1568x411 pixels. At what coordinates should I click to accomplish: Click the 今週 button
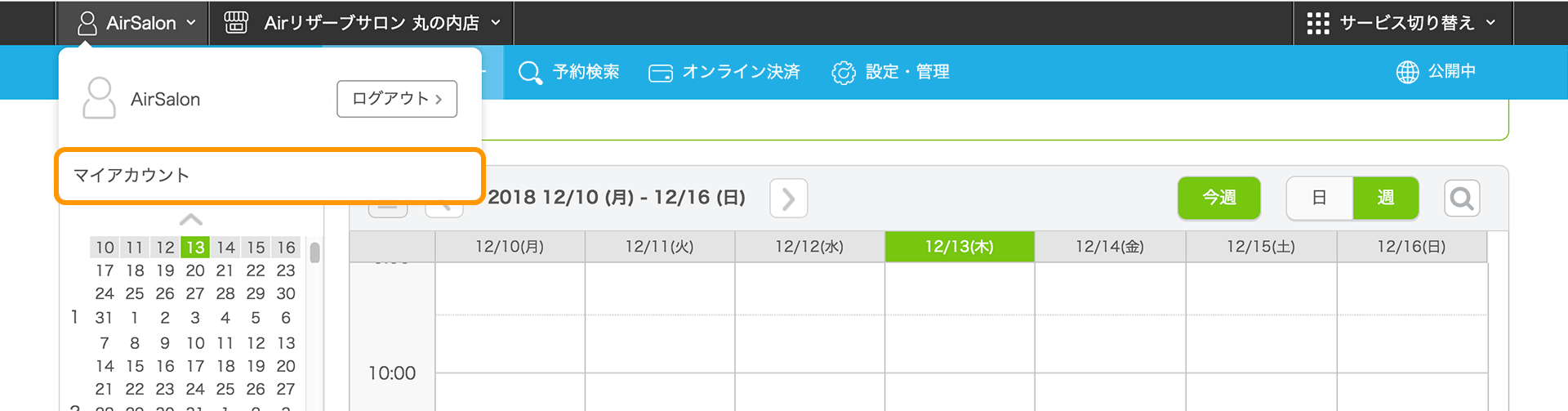[1219, 198]
